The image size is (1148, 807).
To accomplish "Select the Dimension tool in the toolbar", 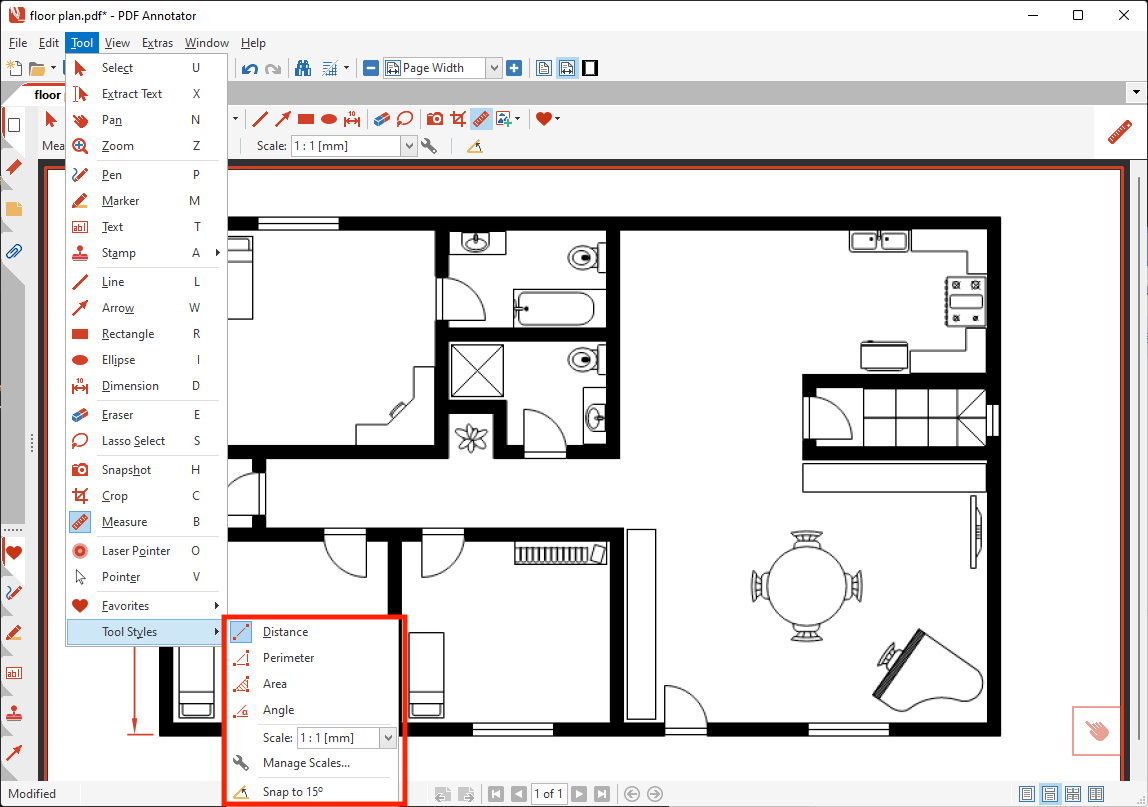I will click(352, 118).
